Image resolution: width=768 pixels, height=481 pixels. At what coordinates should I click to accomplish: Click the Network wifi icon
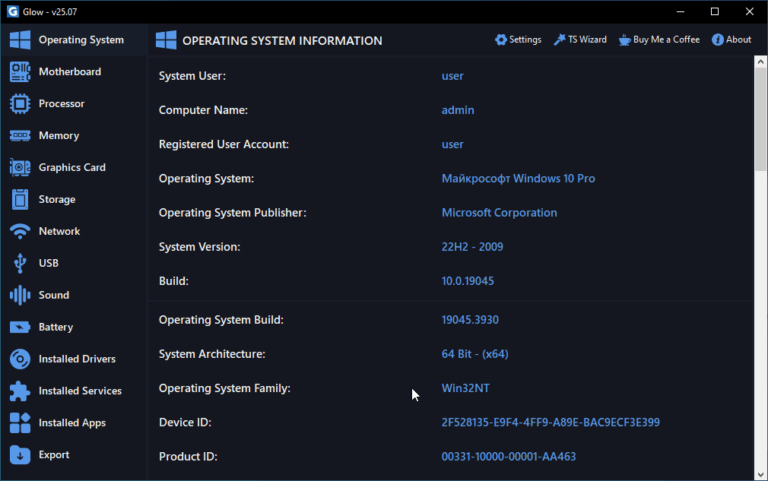tap(20, 231)
